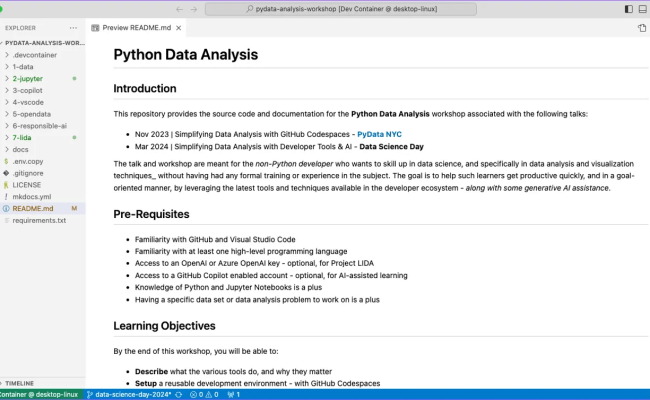The height and width of the screenshot is (400, 650).
Task: Click the preview icon on README tab
Action: (95, 28)
